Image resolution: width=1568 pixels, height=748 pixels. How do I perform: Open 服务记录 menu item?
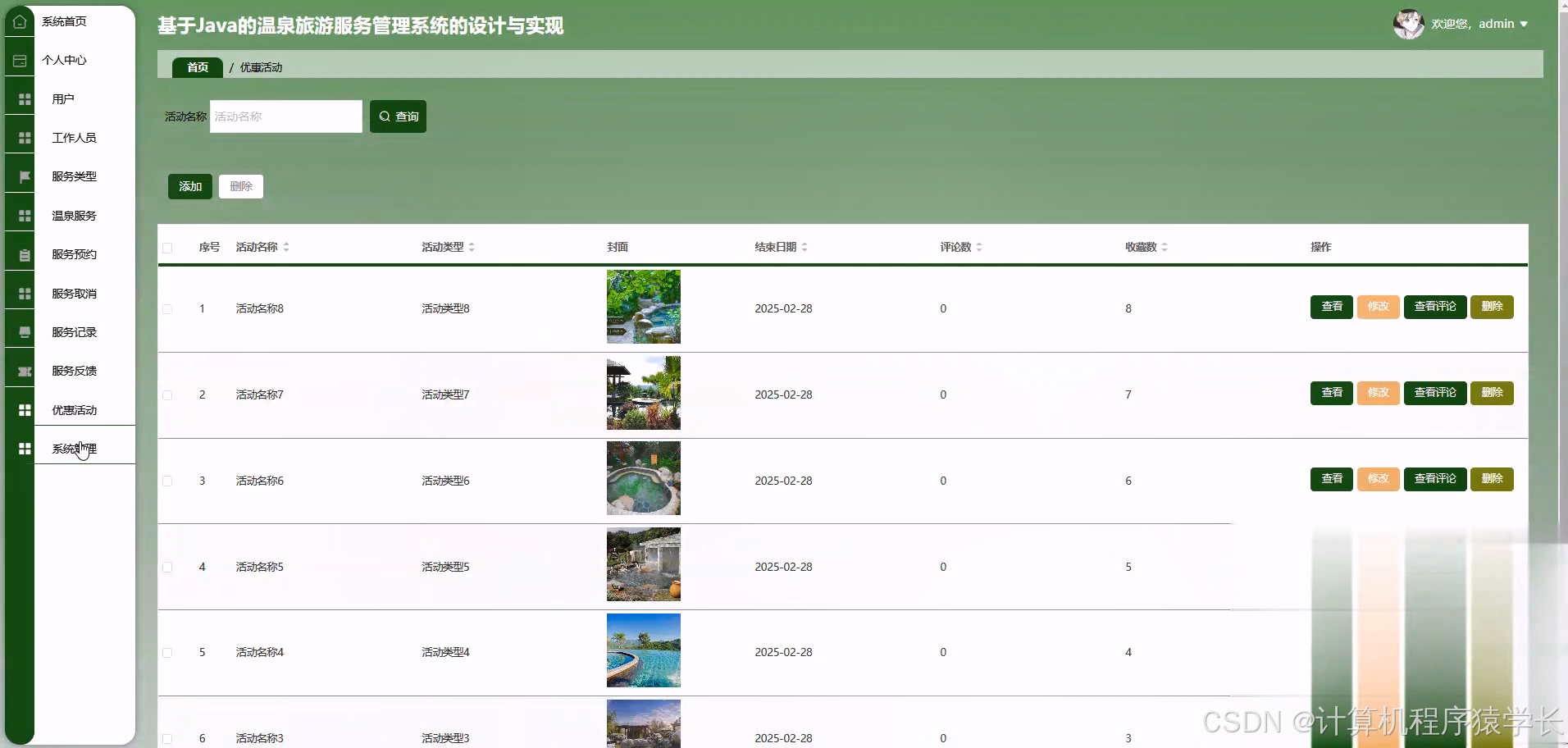pos(74,332)
